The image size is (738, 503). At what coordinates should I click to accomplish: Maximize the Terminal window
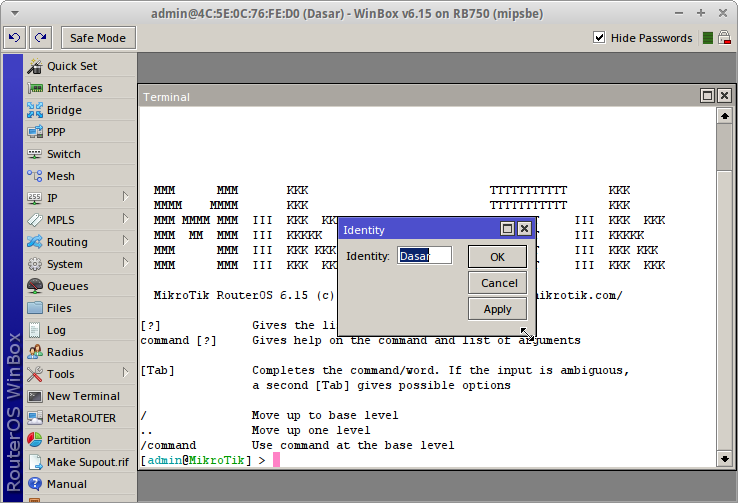point(707,96)
